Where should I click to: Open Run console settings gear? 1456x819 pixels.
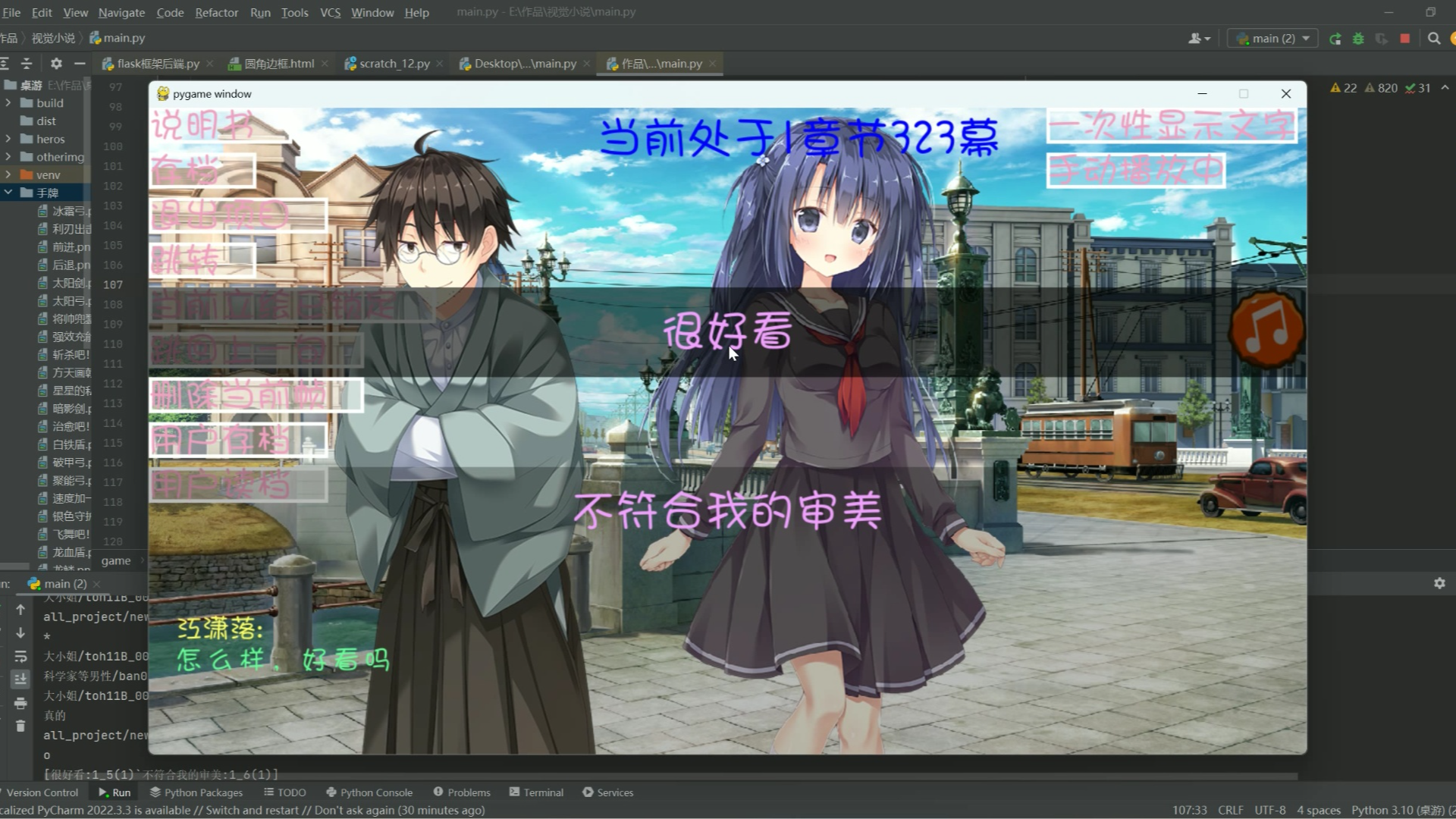[1439, 583]
